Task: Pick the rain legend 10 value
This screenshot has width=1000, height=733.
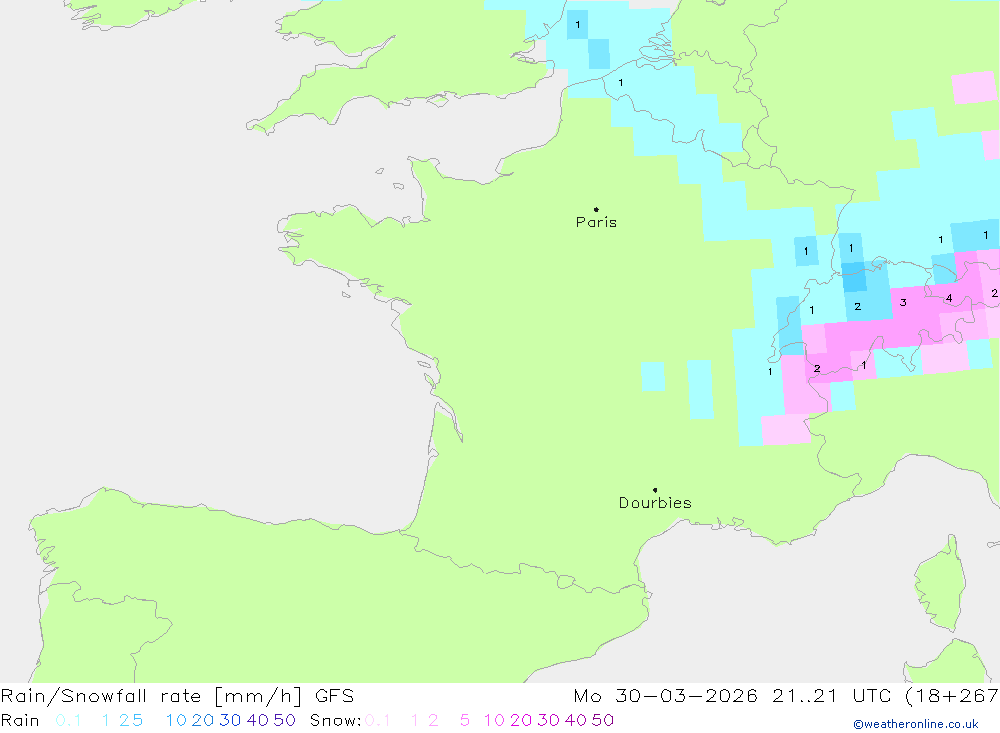Action: click(x=176, y=720)
